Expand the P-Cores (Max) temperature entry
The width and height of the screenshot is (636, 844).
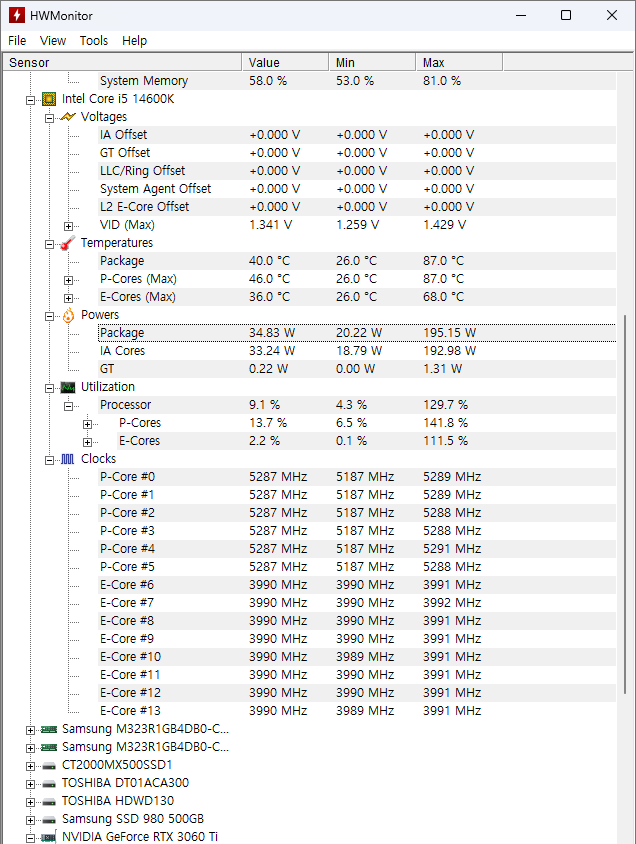coord(68,280)
